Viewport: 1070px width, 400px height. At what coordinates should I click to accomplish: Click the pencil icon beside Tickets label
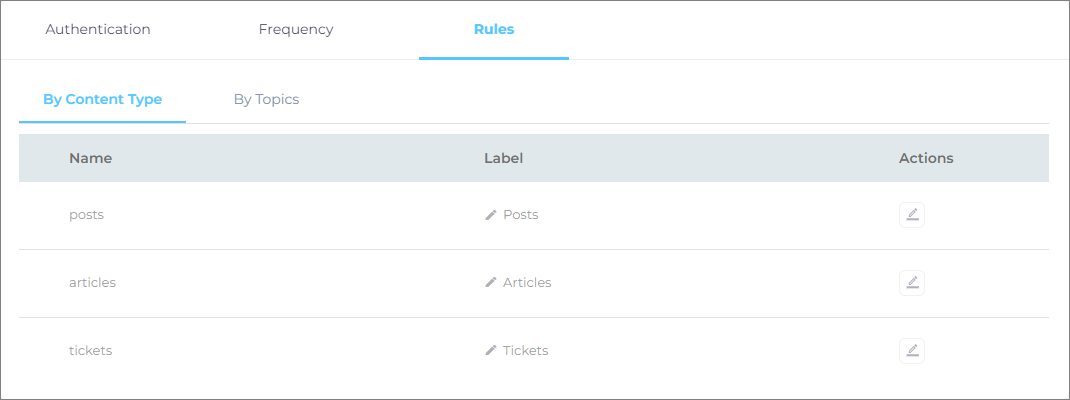coord(491,351)
